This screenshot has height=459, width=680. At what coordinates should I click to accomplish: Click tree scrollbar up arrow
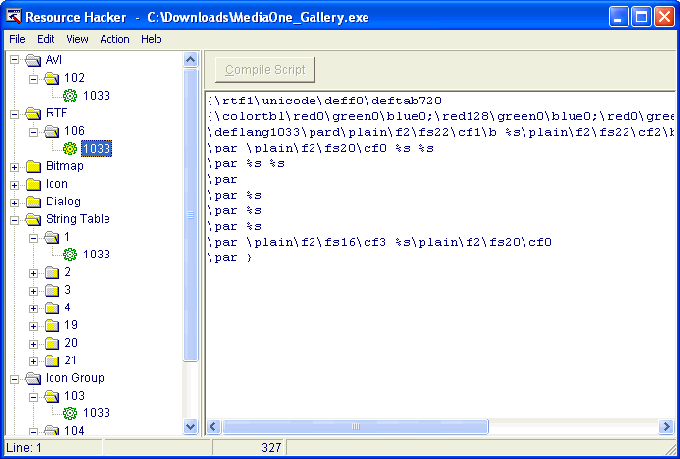[x=190, y=59]
